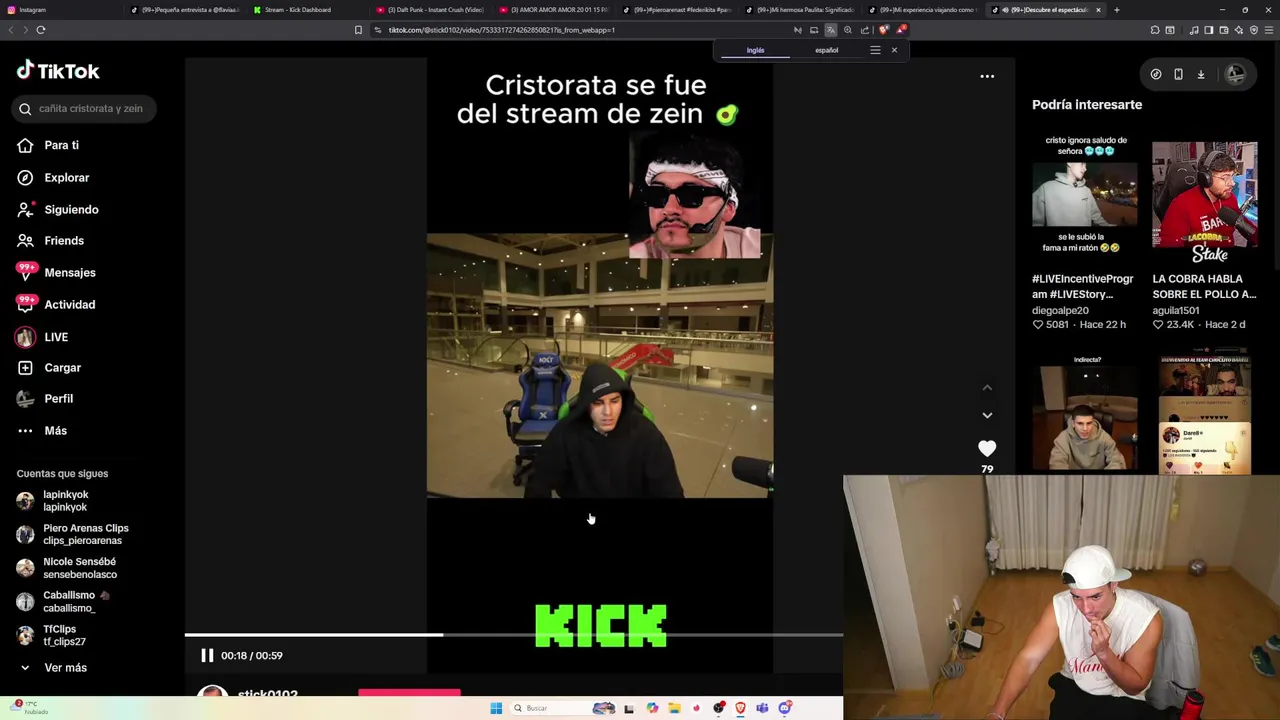Click the share page icon in address bar

864,30
